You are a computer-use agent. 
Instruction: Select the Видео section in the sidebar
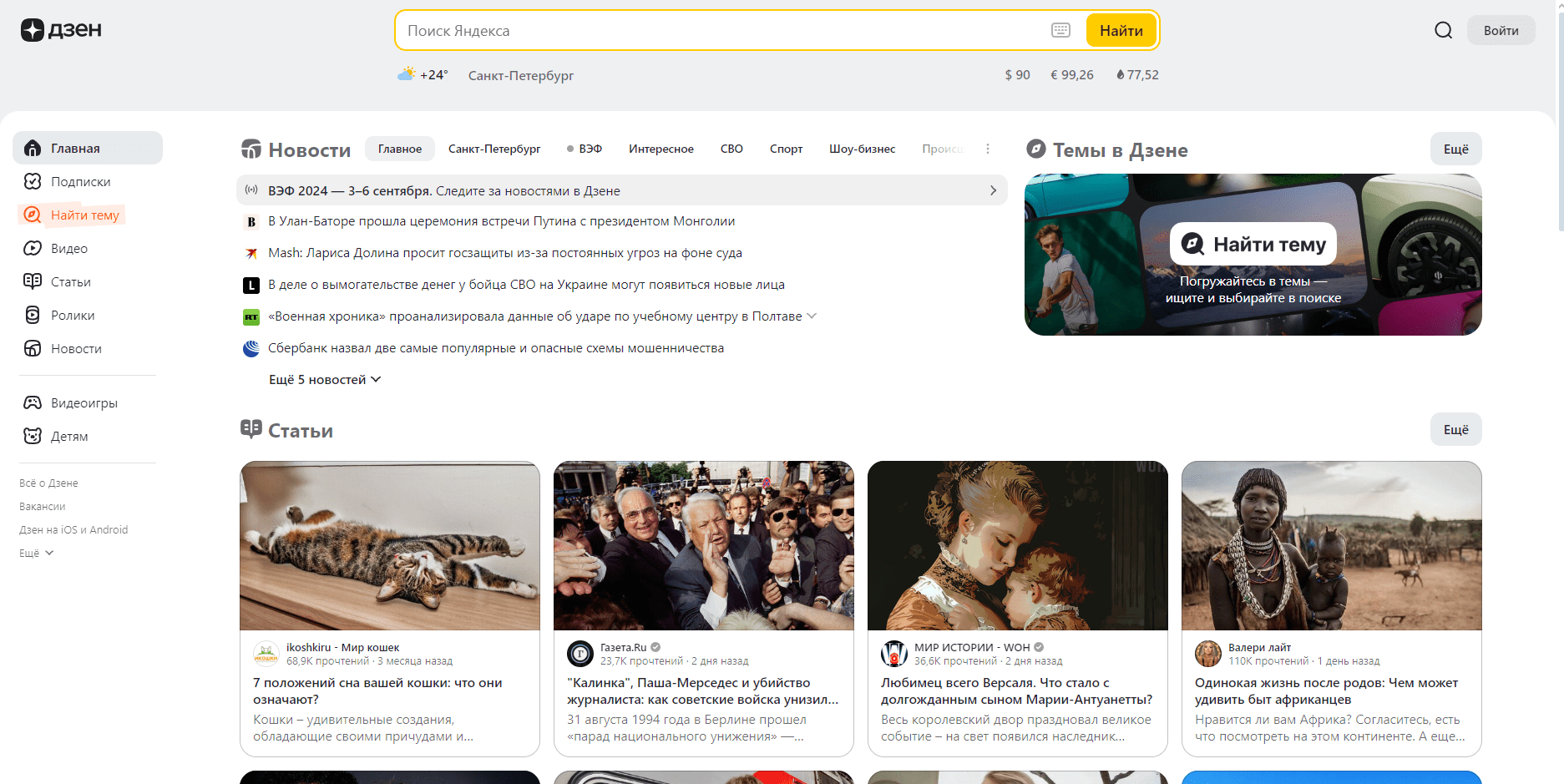point(33,248)
